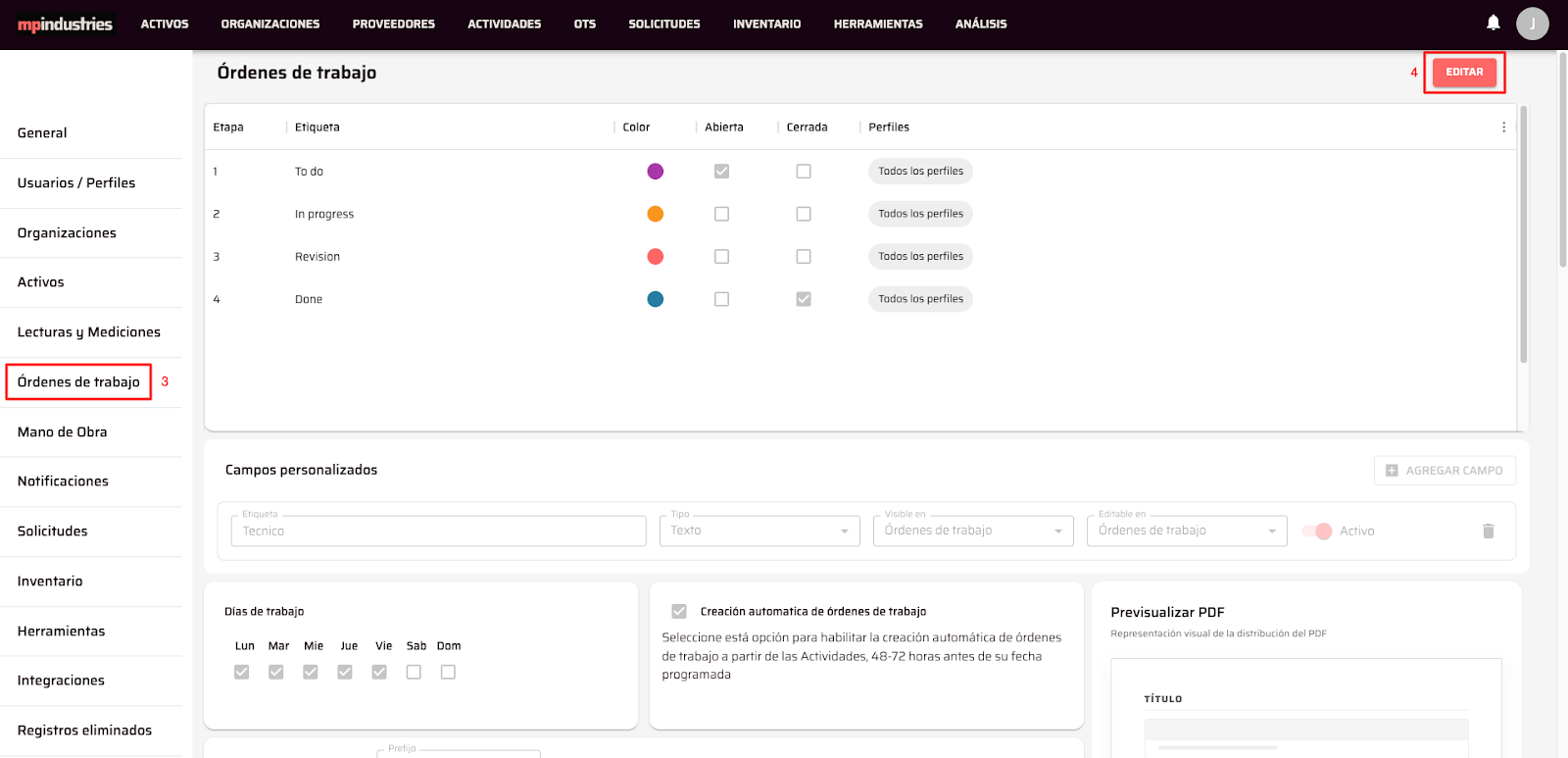The height and width of the screenshot is (758, 1568).
Task: Expand the Tipo dropdown
Action: click(x=759, y=531)
